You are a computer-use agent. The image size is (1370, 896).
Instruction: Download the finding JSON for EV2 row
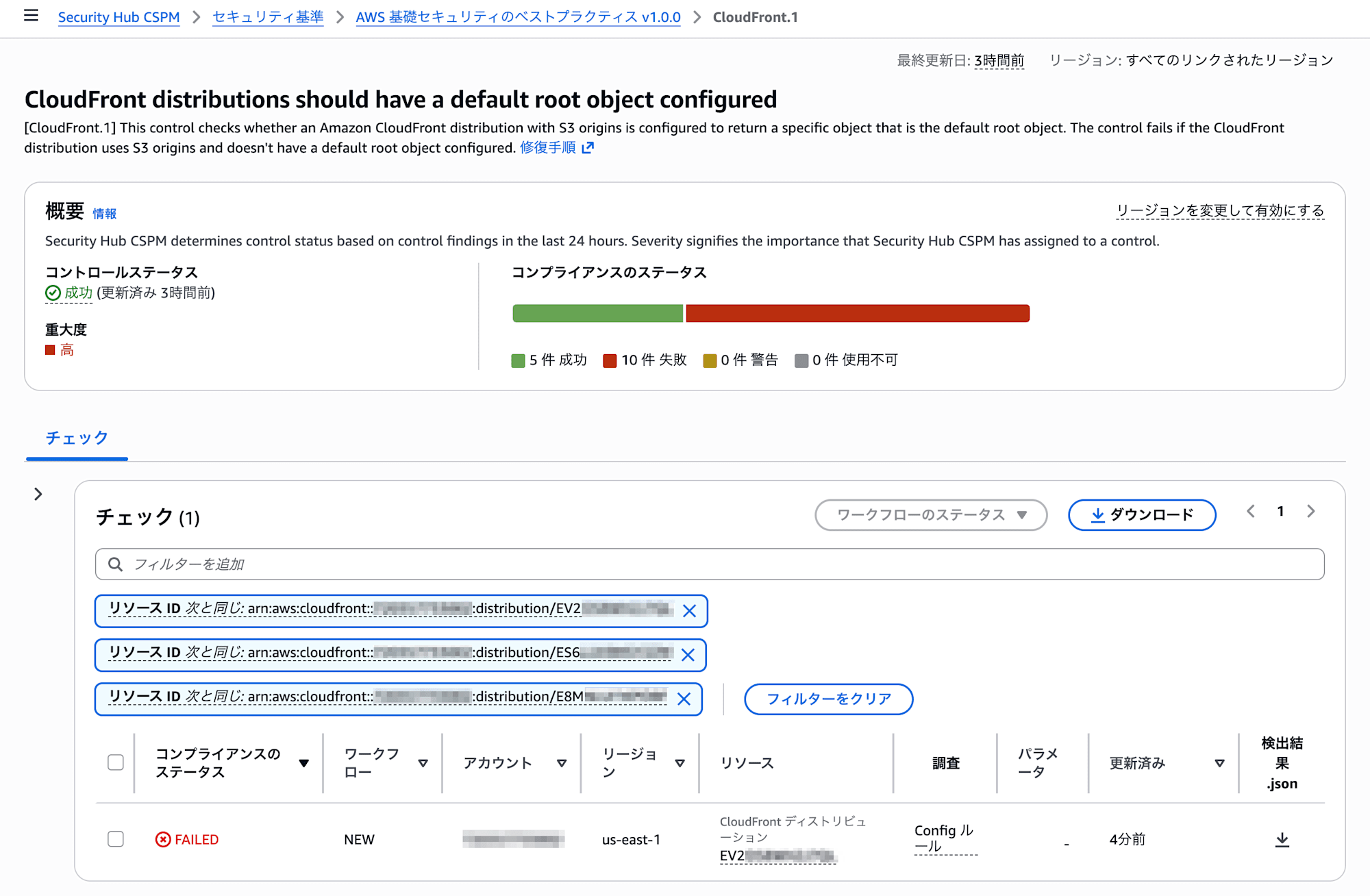click(x=1282, y=840)
